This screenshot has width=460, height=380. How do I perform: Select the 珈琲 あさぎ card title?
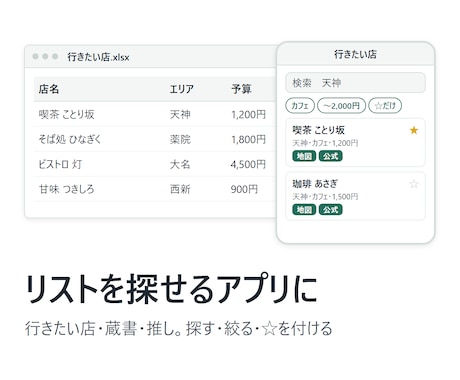(x=315, y=184)
